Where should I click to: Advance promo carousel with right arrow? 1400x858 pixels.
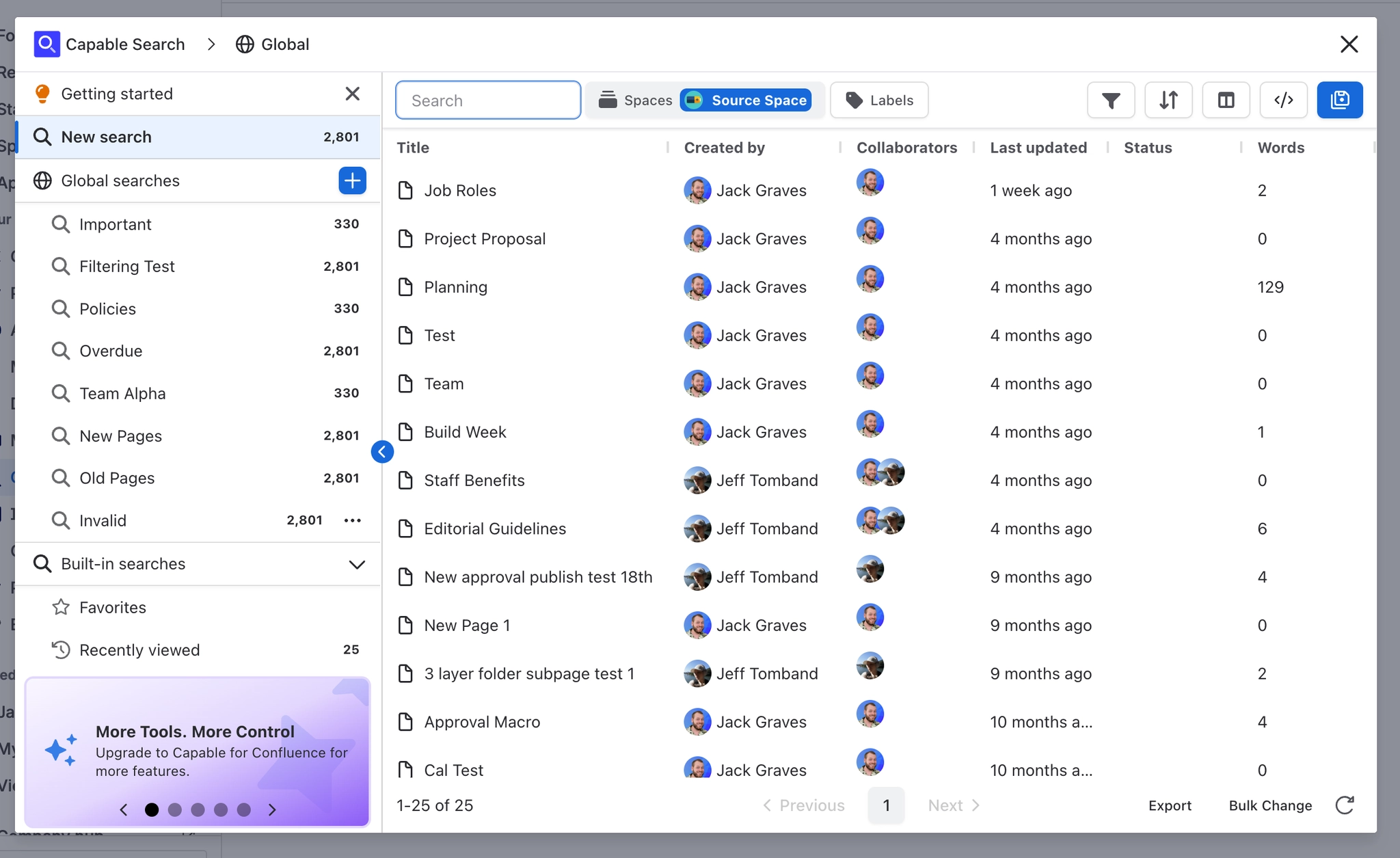coord(272,809)
